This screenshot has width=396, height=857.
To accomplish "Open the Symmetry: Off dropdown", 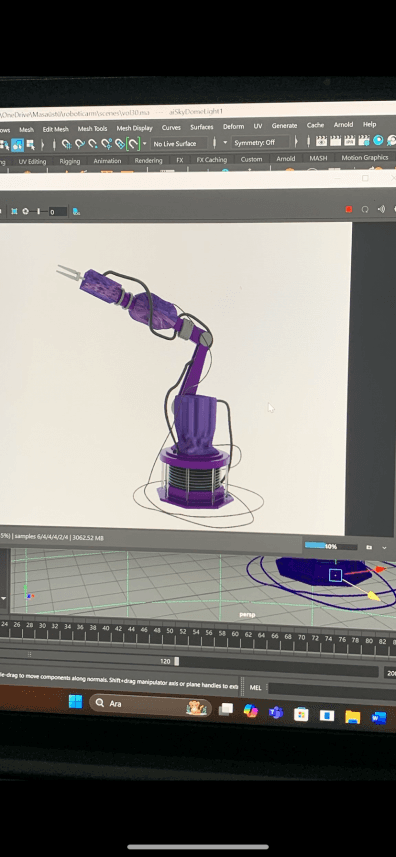I will click(260, 142).
